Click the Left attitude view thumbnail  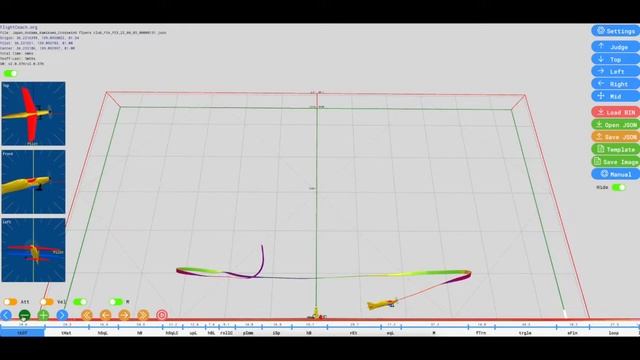point(33,250)
